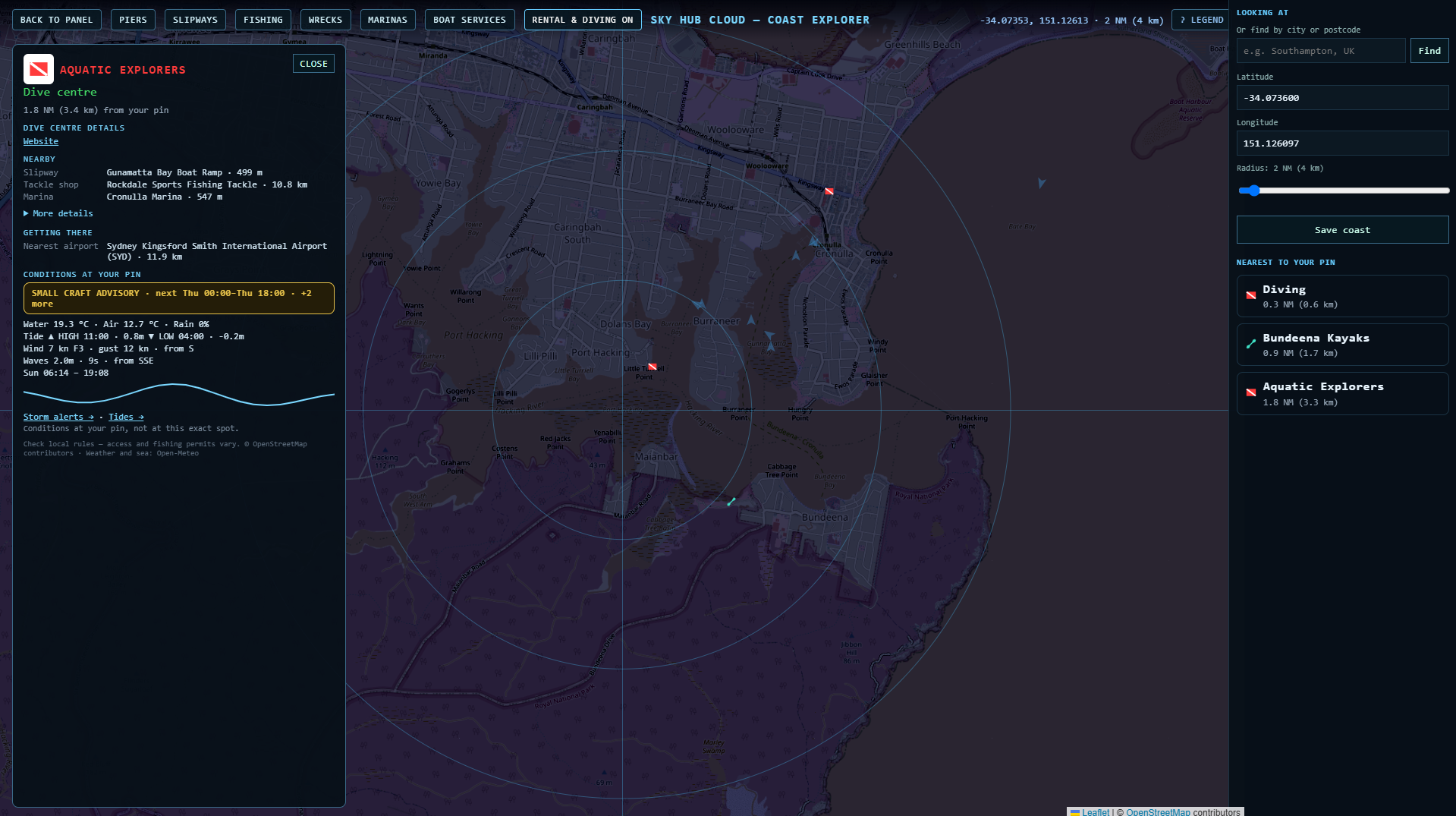Open the Tides link
The height and width of the screenshot is (816, 1456).
point(126,417)
